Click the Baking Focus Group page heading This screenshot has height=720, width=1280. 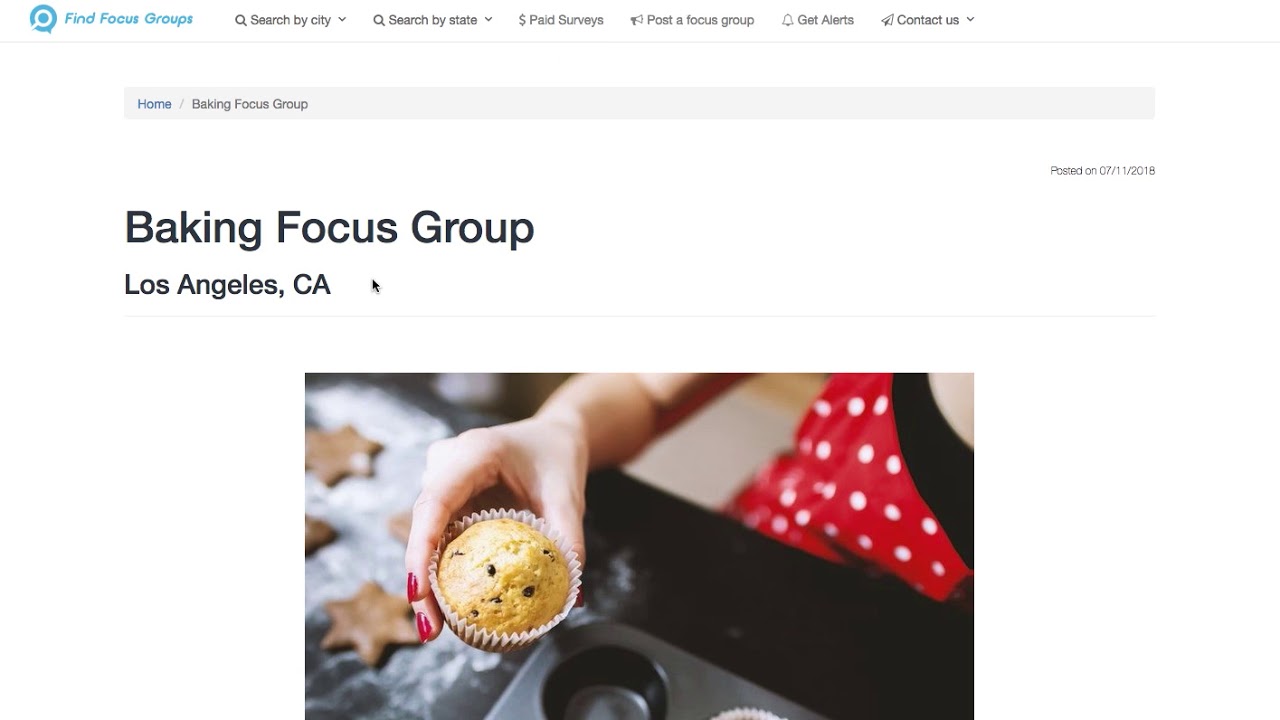(x=329, y=228)
